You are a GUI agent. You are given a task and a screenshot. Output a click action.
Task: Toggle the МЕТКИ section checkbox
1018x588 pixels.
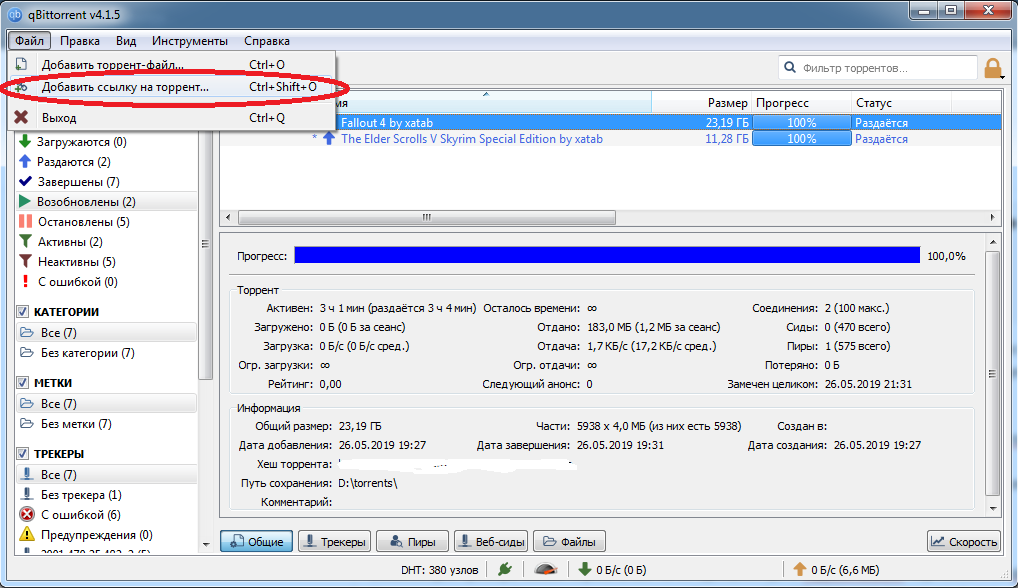click(x=24, y=383)
